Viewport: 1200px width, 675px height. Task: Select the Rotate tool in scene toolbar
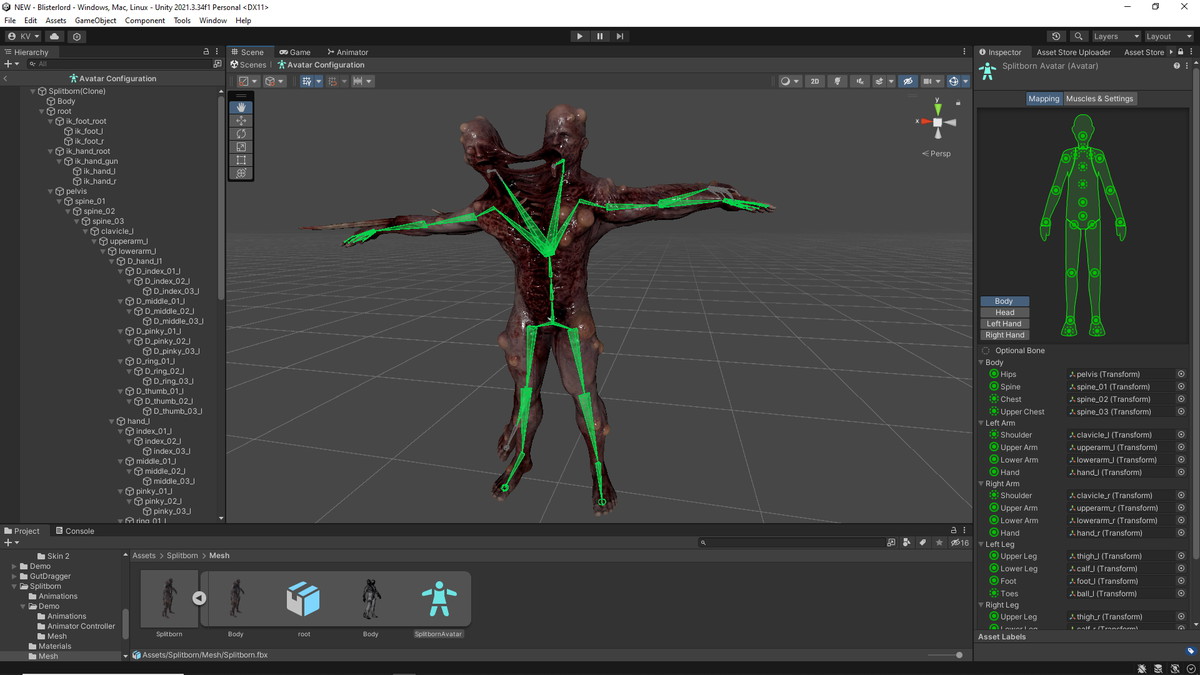pos(241,133)
